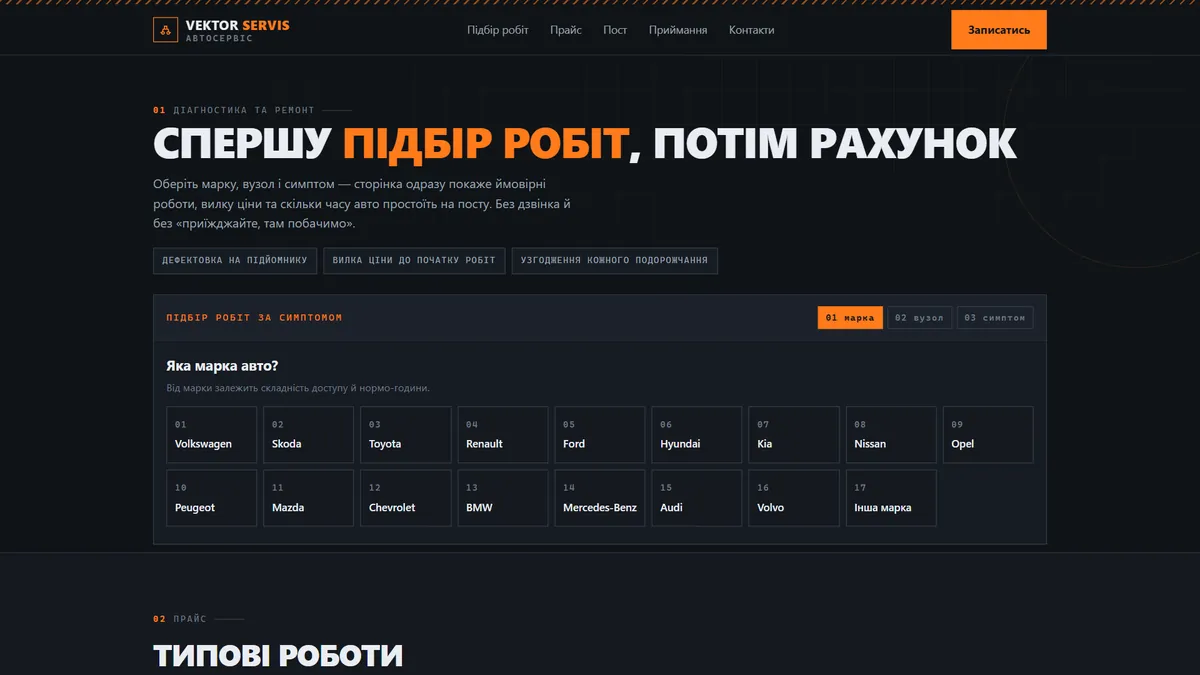
Task: Select the Mazda brand tile
Action: (309, 498)
